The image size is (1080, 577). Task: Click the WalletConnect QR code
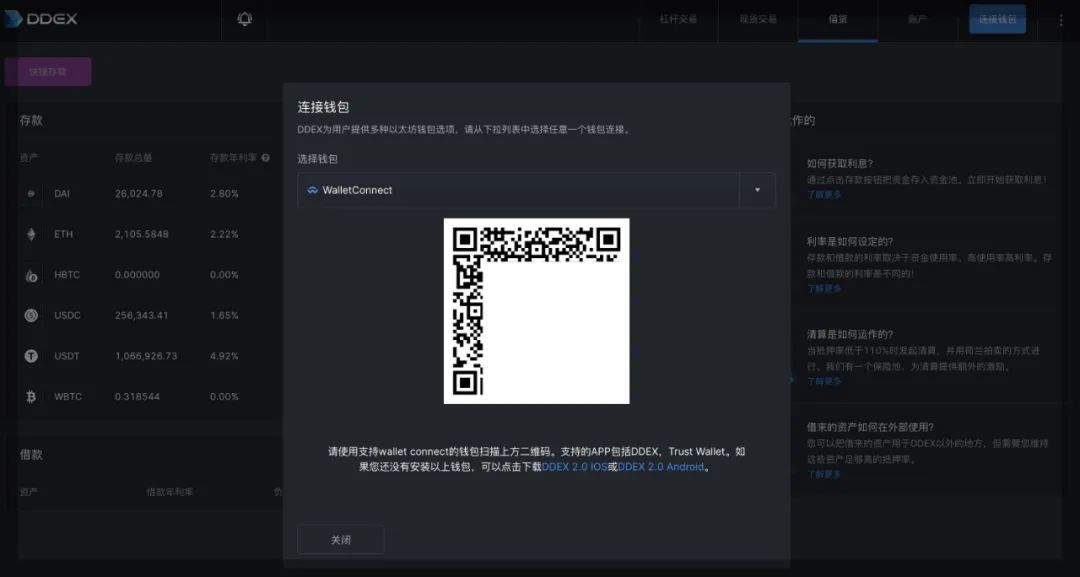537,310
